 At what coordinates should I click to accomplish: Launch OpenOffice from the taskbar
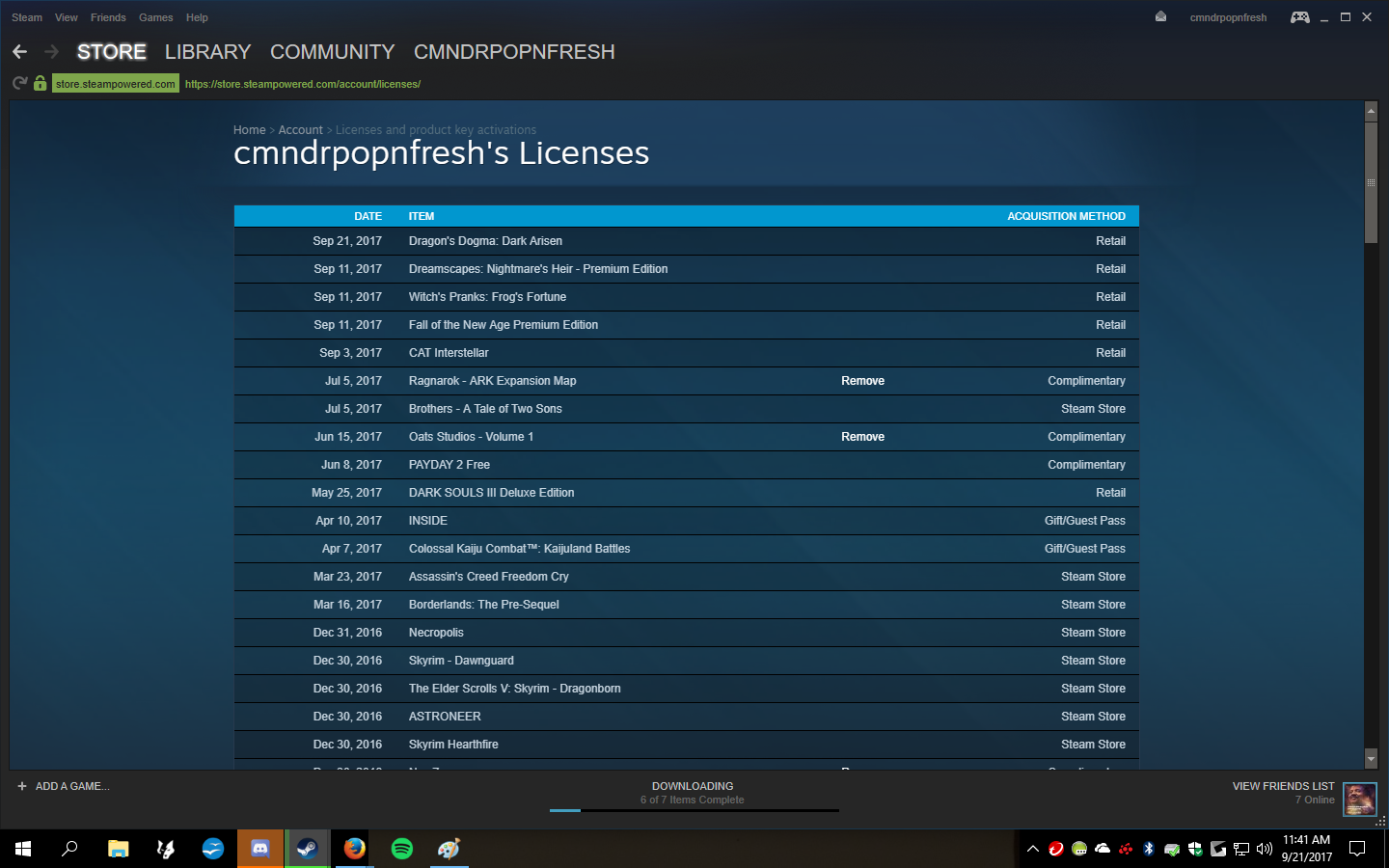pos(212,849)
